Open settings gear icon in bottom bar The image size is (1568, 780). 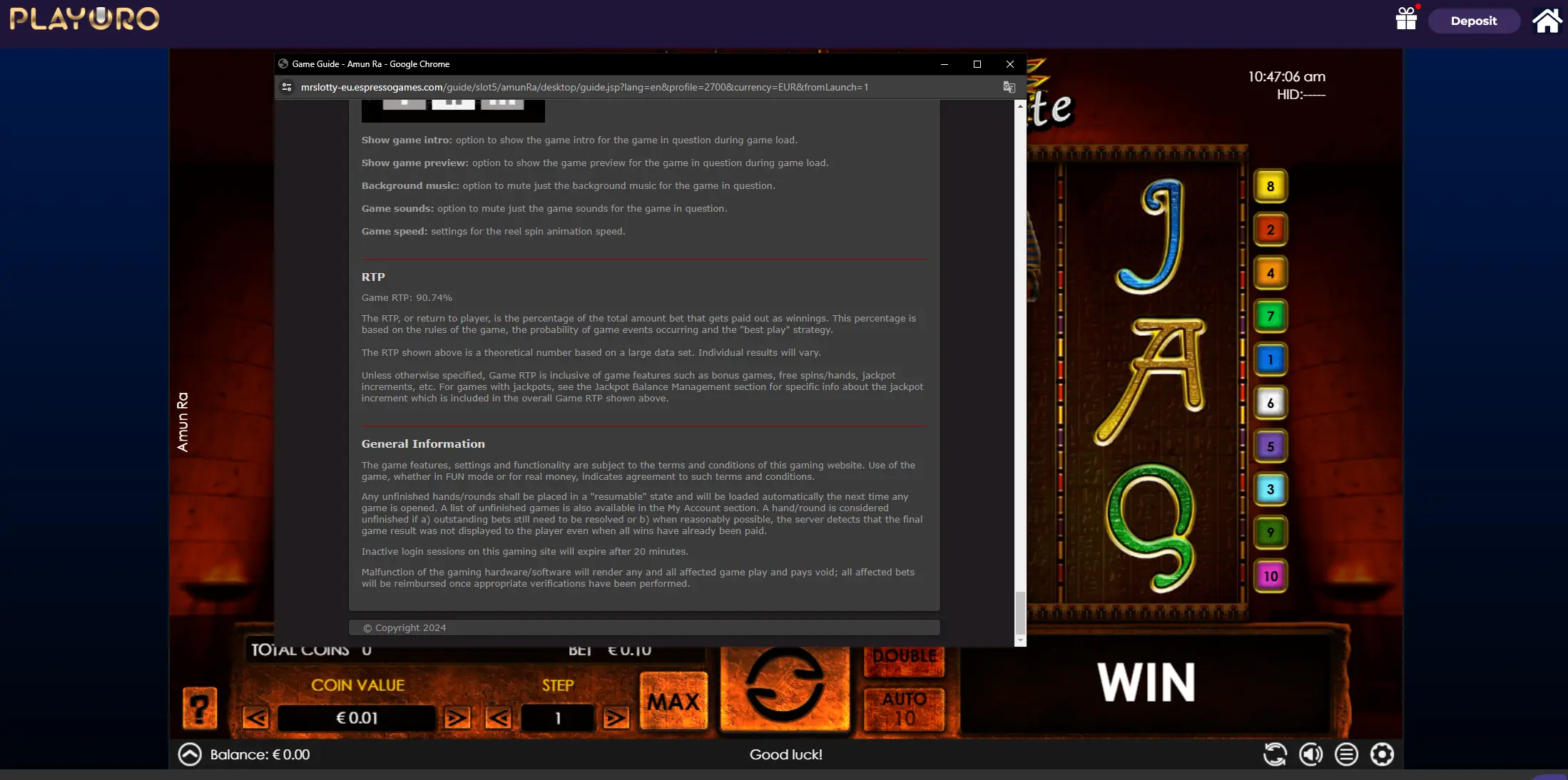(x=1382, y=754)
